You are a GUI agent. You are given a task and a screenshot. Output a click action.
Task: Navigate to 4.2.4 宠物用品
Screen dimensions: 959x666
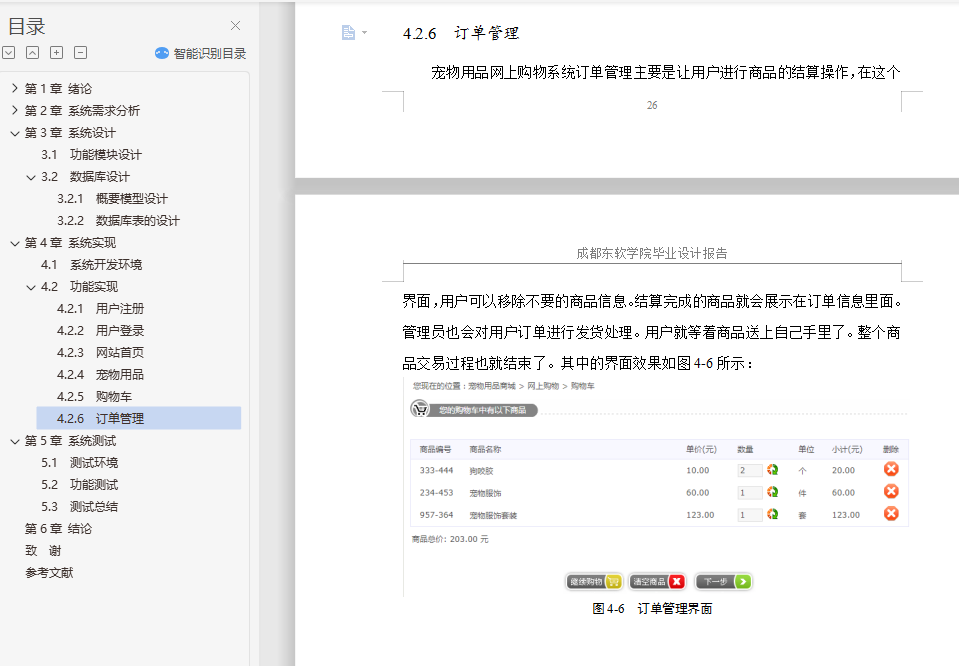click(x=100, y=375)
